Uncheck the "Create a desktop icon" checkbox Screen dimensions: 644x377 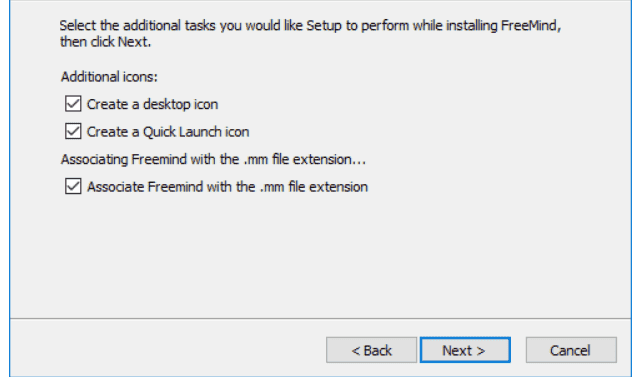[73, 104]
